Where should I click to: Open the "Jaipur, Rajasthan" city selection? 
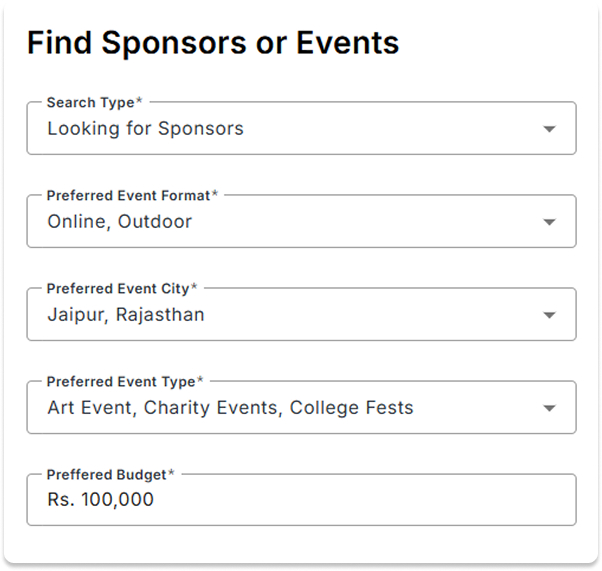[x=126, y=315]
